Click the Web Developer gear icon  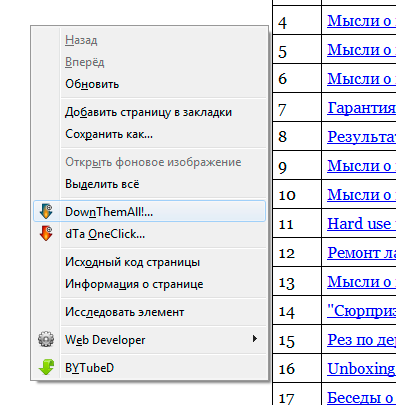46,339
